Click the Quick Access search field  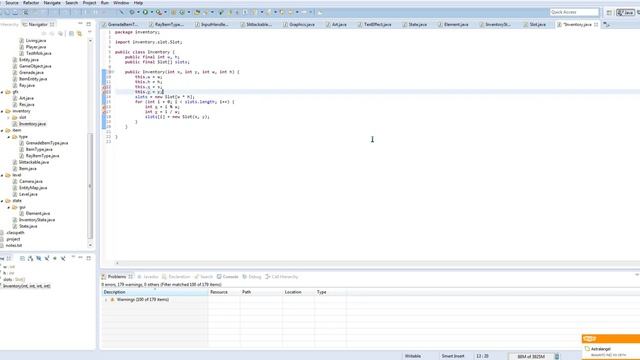point(574,12)
